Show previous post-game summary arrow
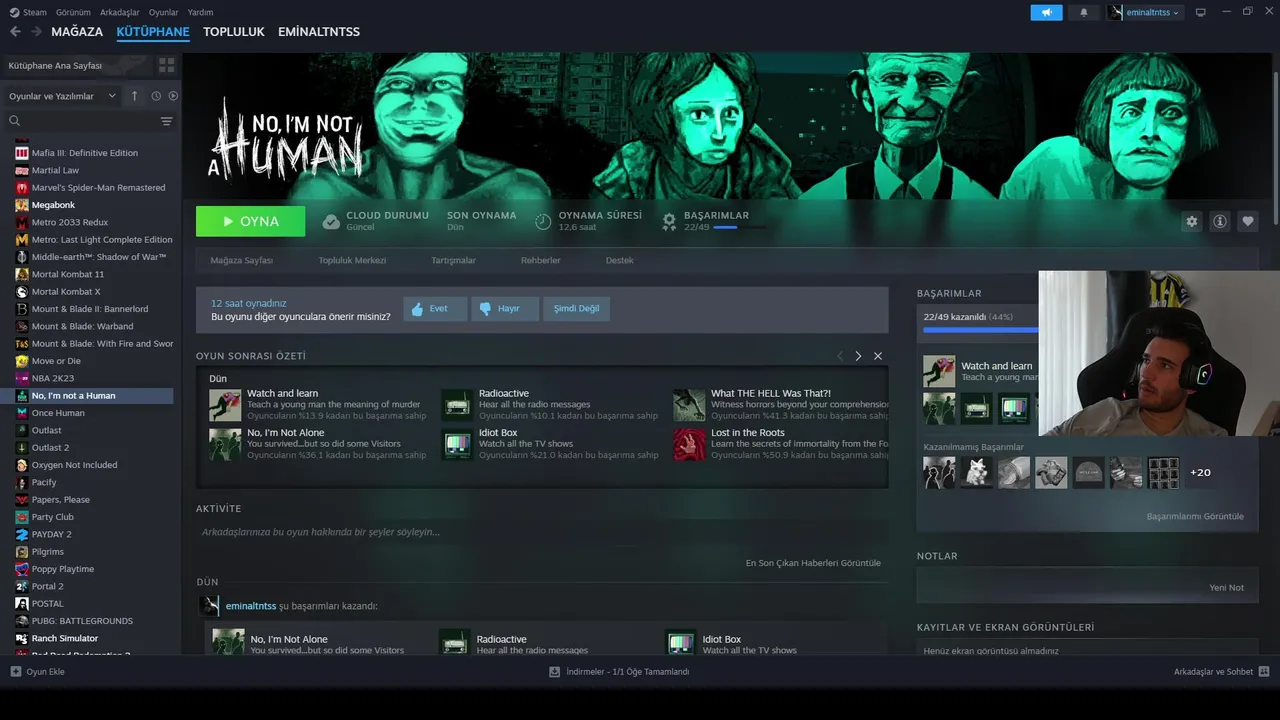Image resolution: width=1280 pixels, height=720 pixels. (x=840, y=356)
